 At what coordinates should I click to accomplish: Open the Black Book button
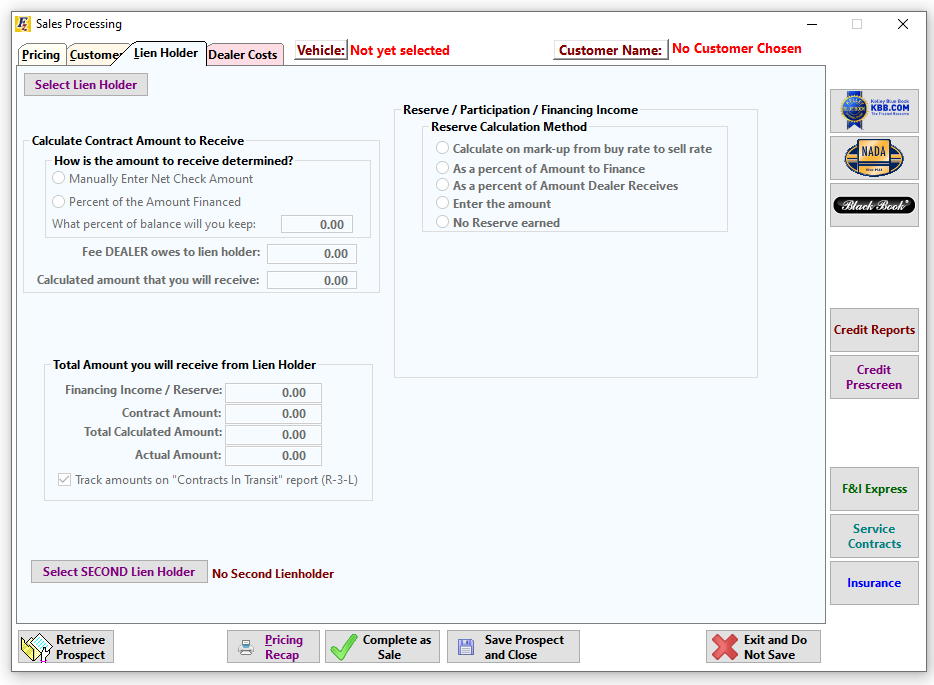[x=874, y=205]
